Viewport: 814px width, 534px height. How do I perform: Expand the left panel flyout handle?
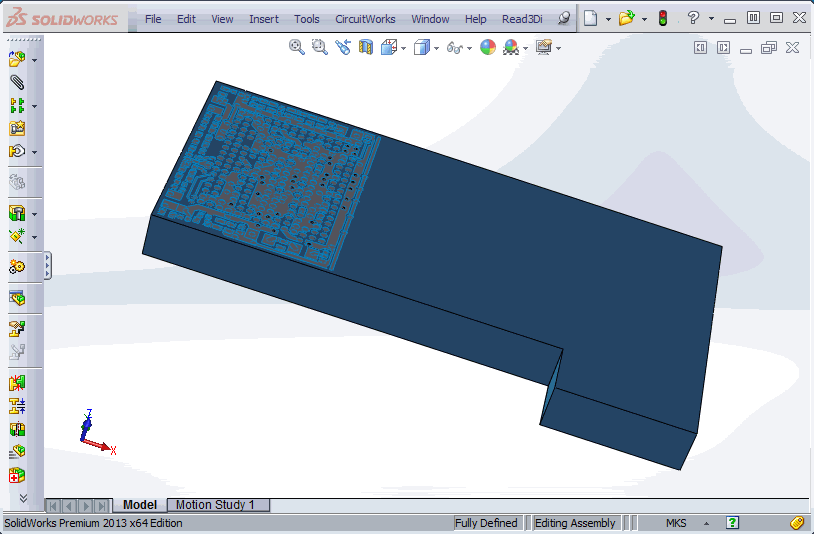(x=47, y=266)
